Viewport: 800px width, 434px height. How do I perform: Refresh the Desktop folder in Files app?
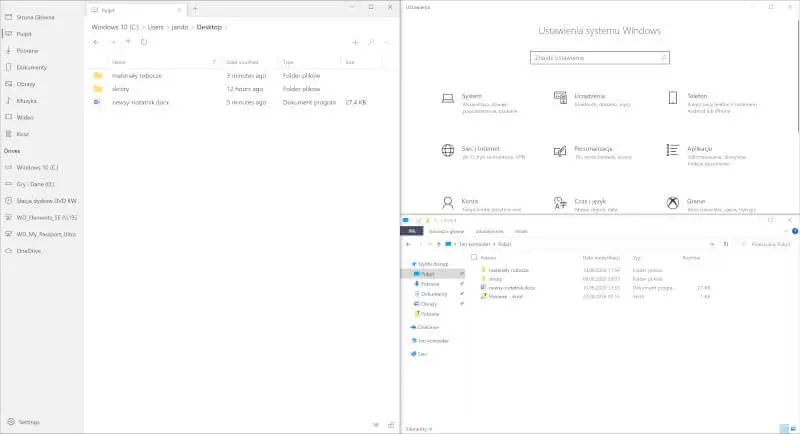tap(144, 42)
